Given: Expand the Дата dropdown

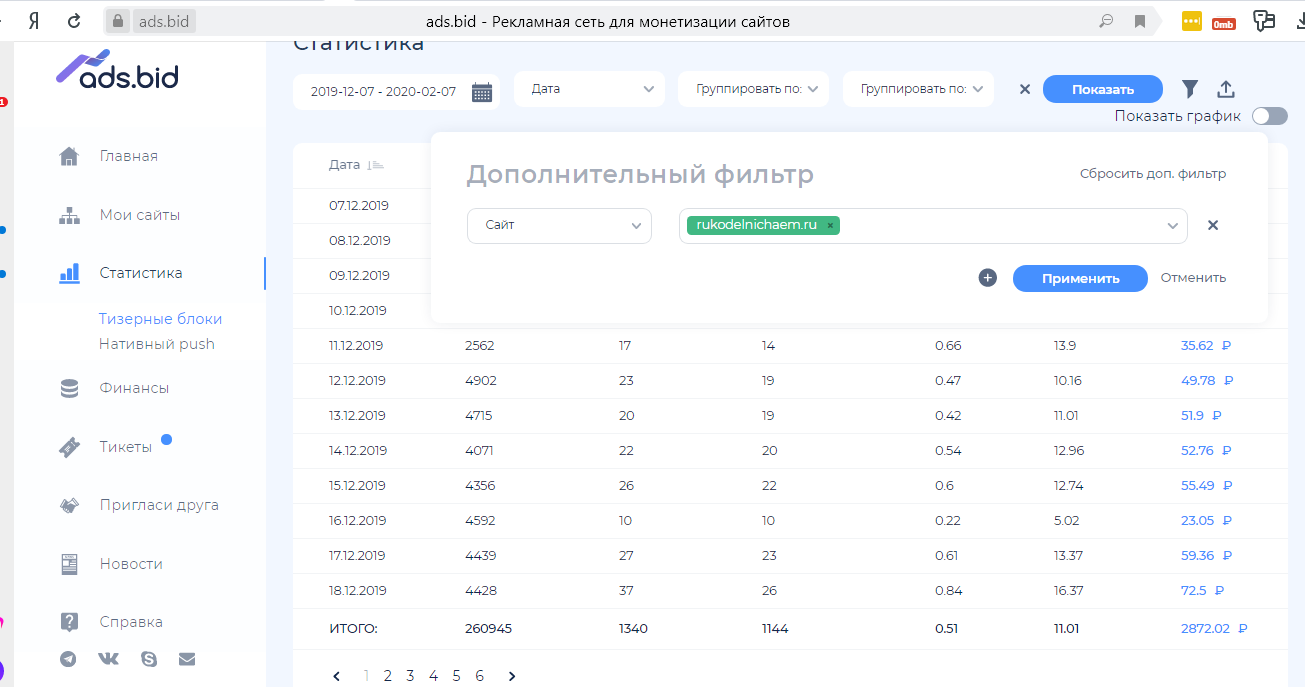Looking at the screenshot, I should 589,89.
